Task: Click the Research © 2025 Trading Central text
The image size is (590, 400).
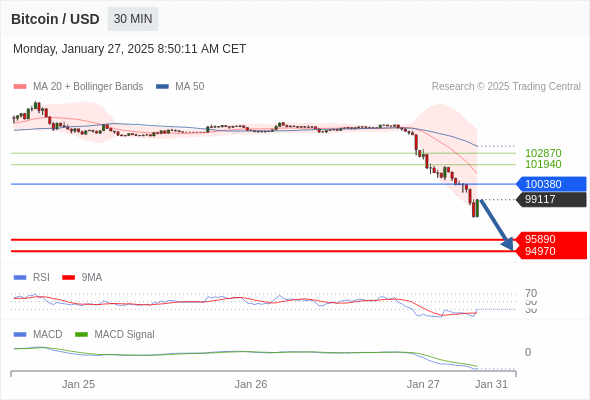Action: point(506,87)
